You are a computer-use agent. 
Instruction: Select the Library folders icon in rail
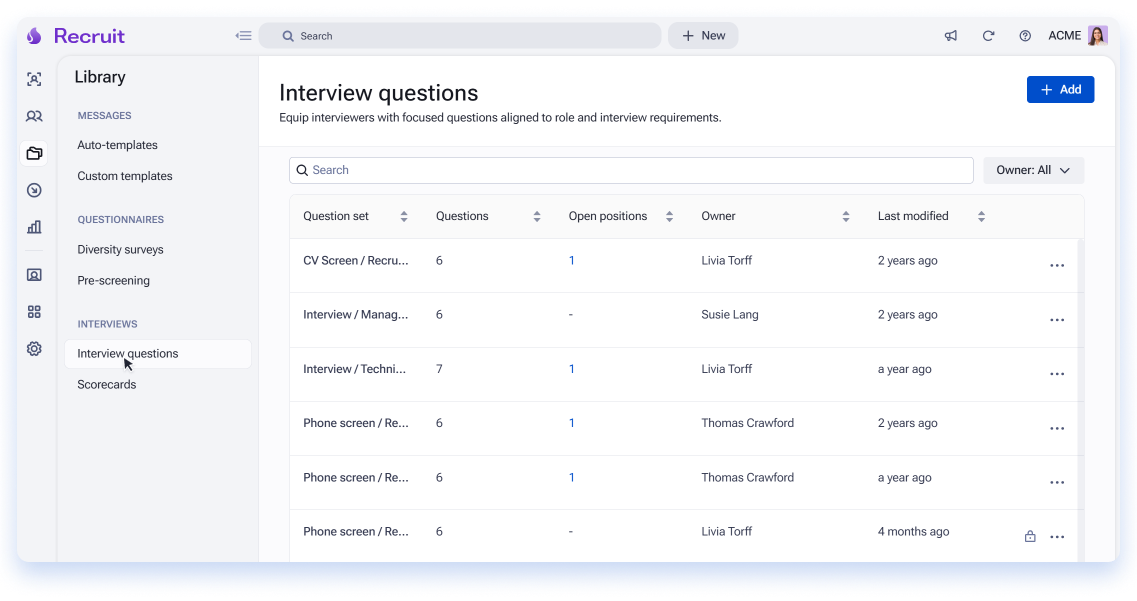pos(34,153)
